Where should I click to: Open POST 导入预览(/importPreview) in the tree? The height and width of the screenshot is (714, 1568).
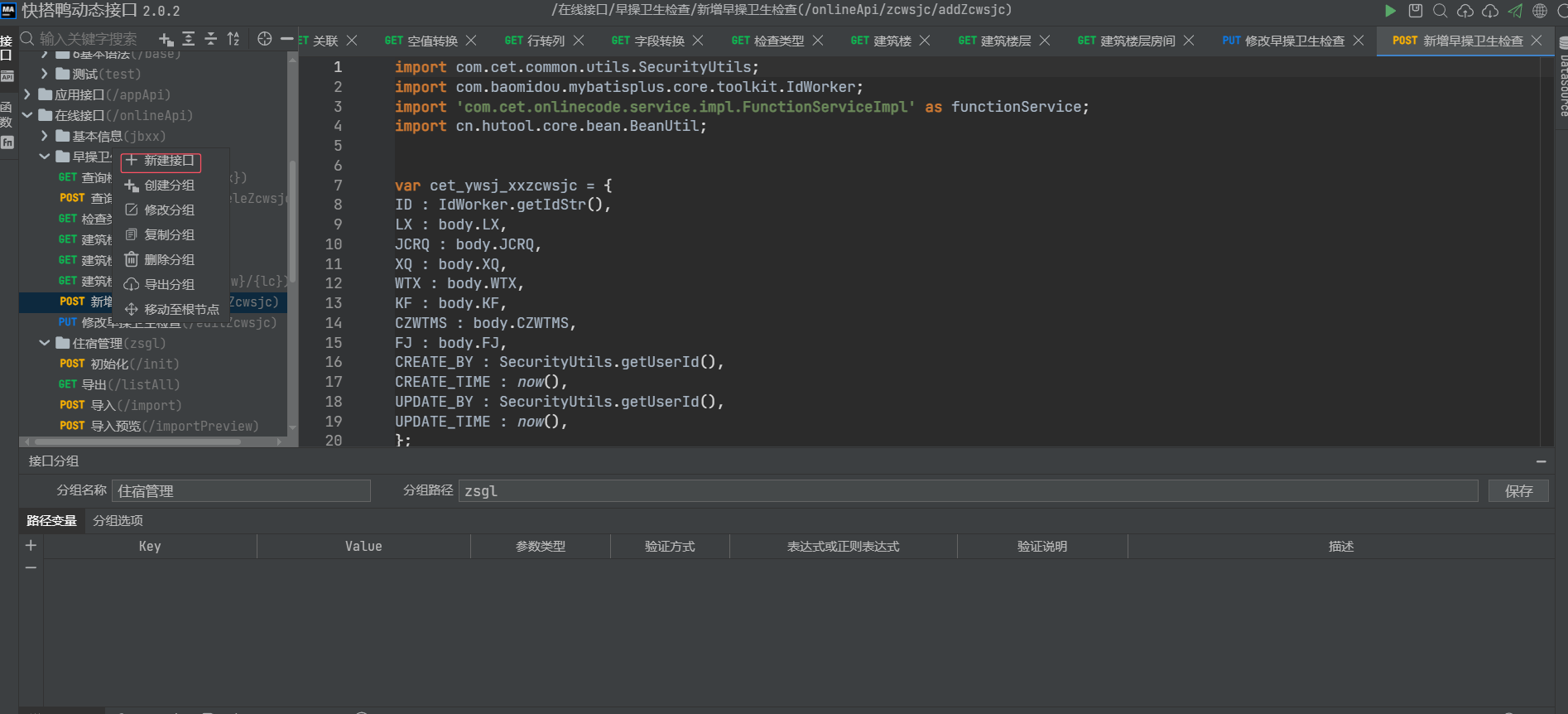click(x=159, y=426)
